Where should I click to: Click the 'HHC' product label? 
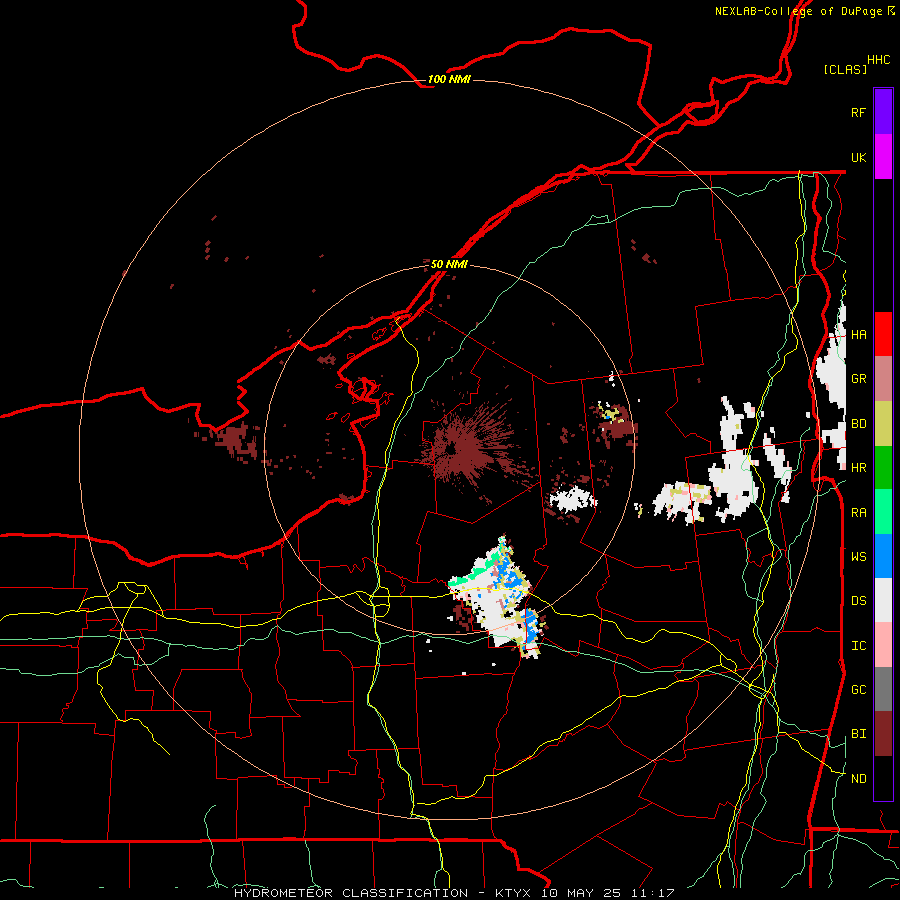(x=878, y=60)
